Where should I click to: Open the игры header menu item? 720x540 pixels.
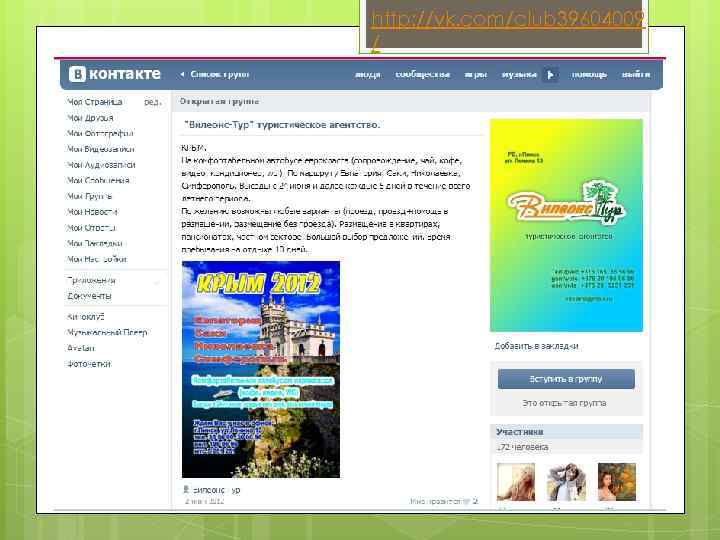point(476,75)
